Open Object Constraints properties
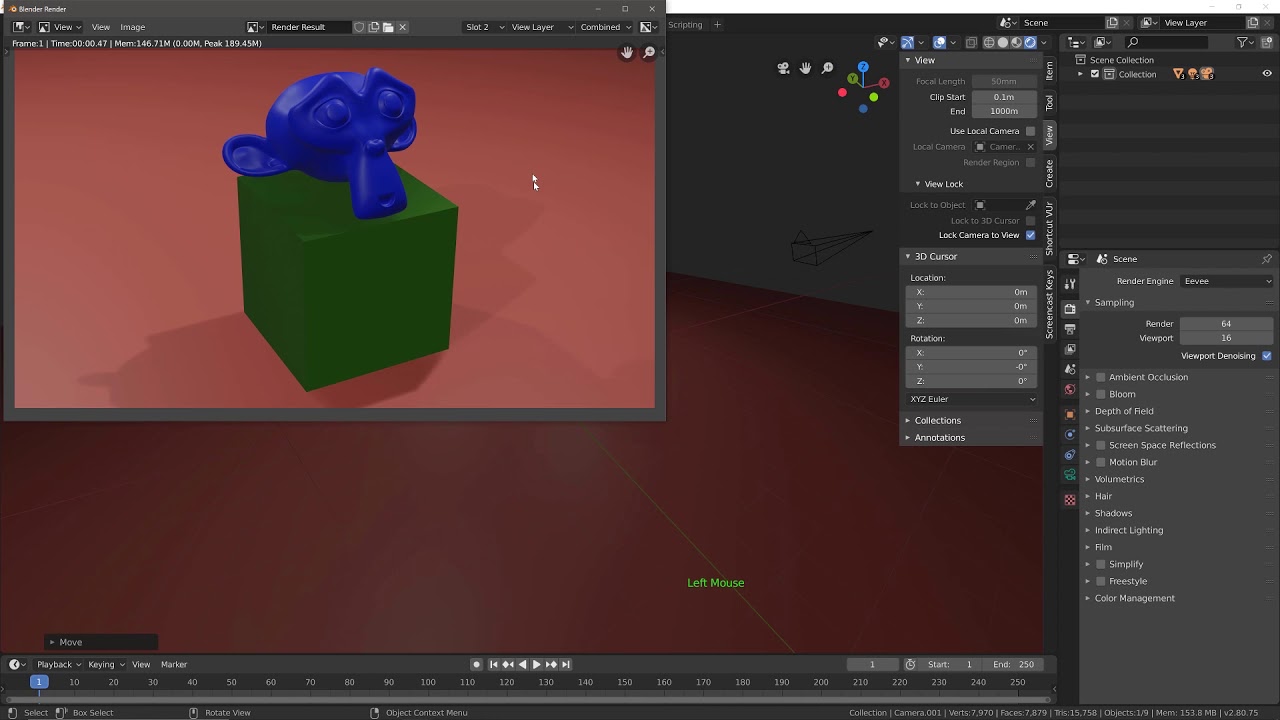Image resolution: width=1280 pixels, height=720 pixels. [1069, 434]
